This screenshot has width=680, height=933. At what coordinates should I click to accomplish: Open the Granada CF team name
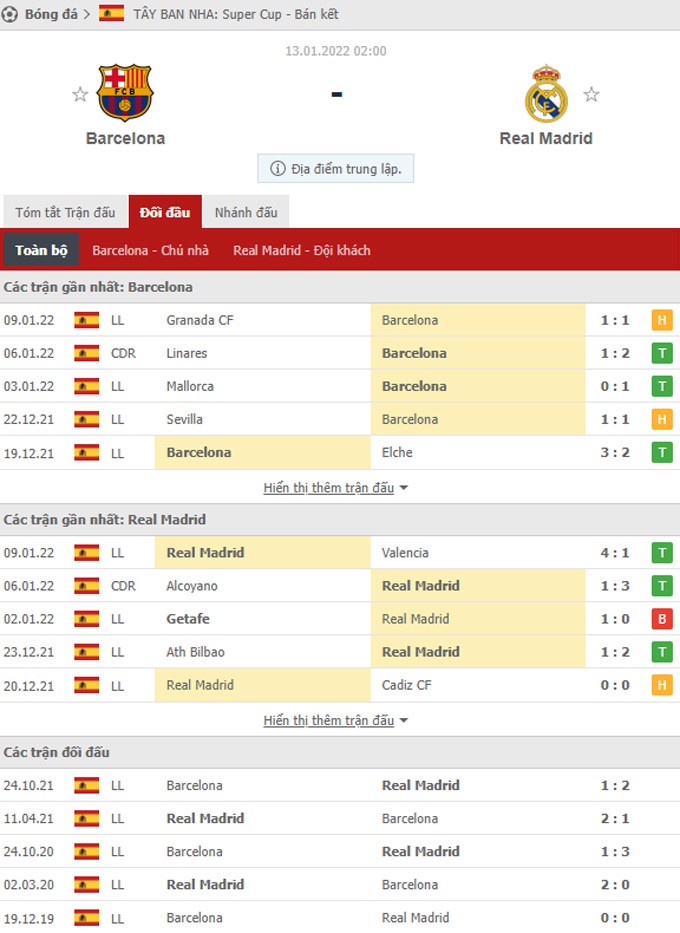point(200,320)
